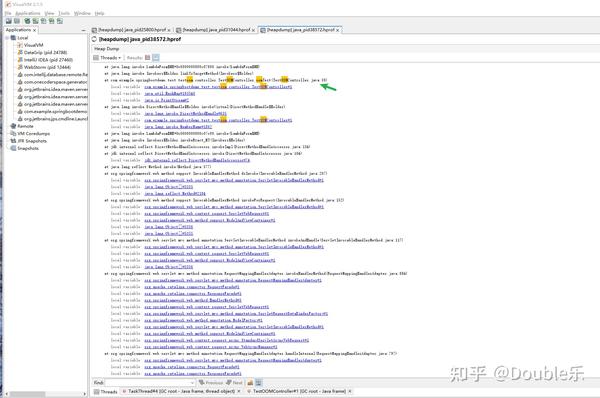Collapse the Local tree node
Viewport: 600px width, 398px height.
(7, 38)
